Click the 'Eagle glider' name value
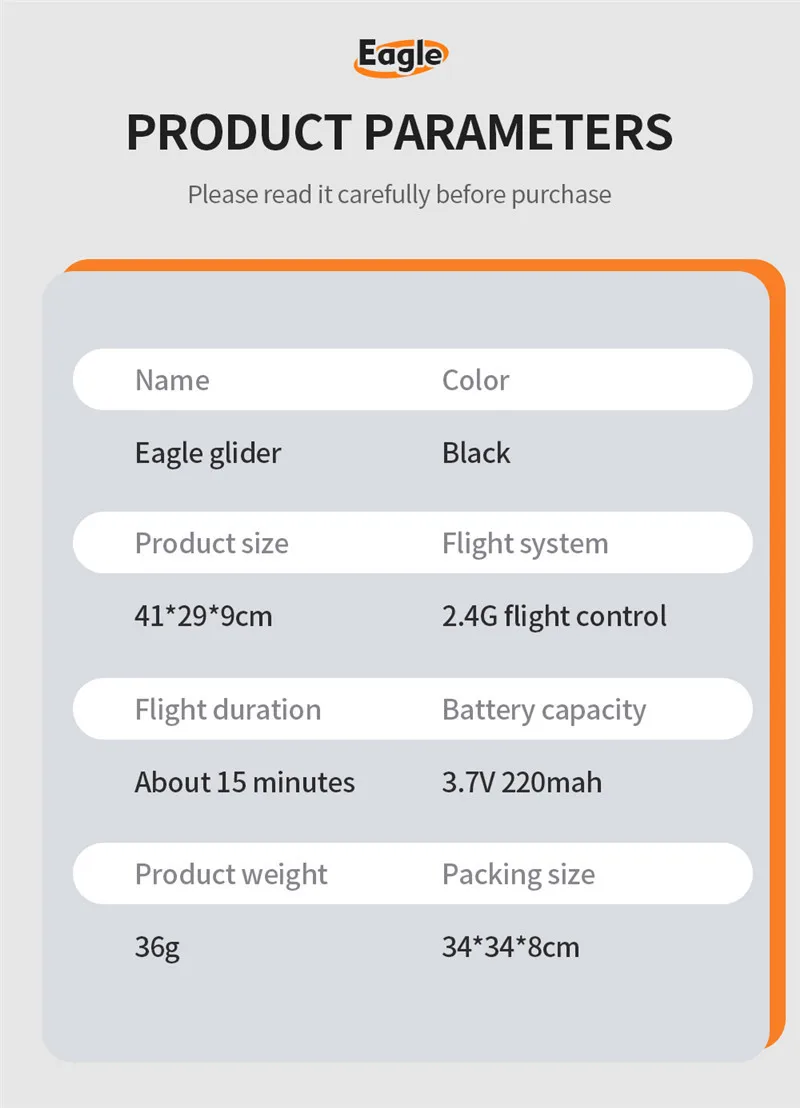This screenshot has height=1108, width=800. (208, 453)
